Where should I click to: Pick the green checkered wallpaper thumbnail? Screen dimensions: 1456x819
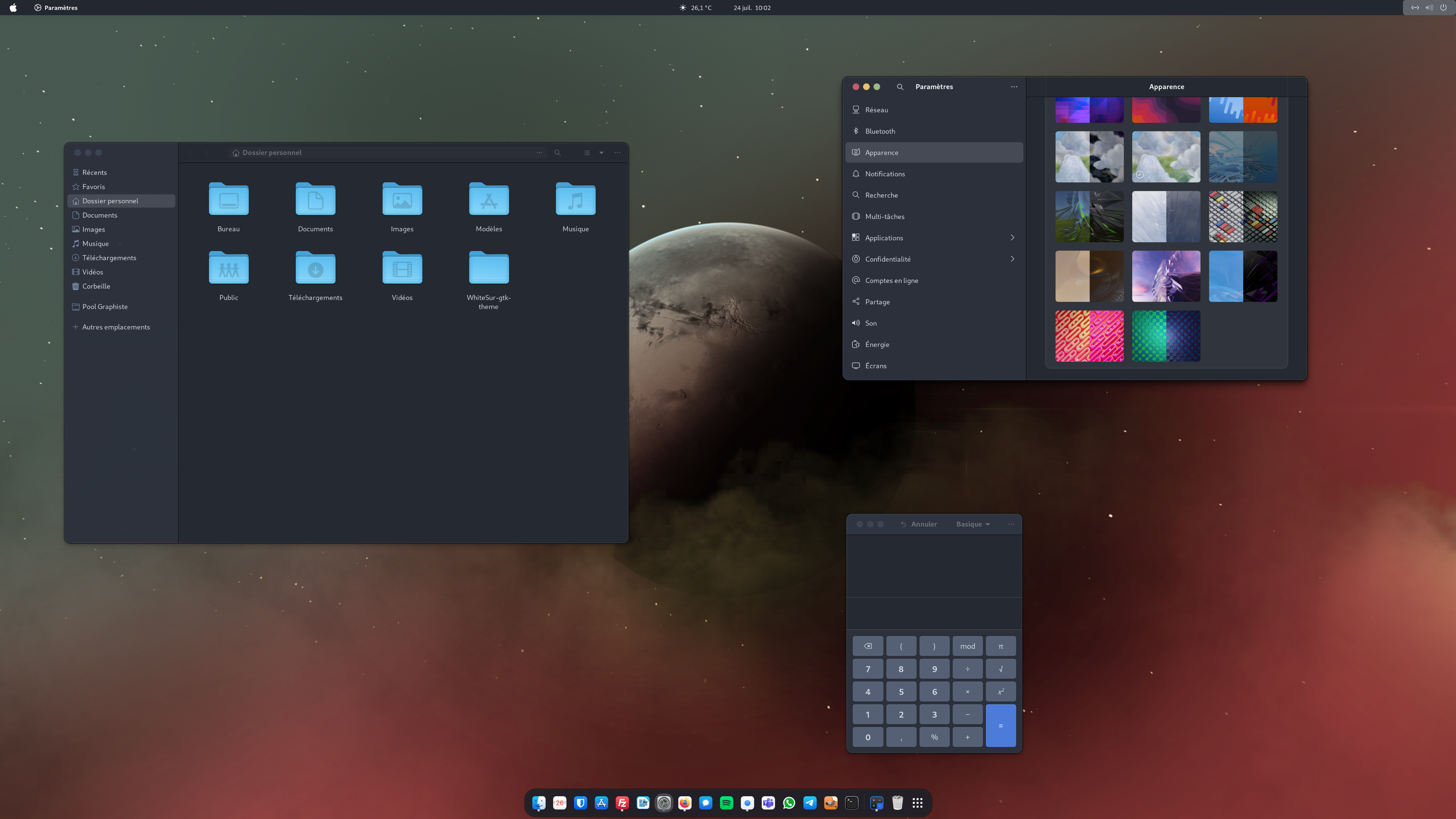[x=1166, y=336]
